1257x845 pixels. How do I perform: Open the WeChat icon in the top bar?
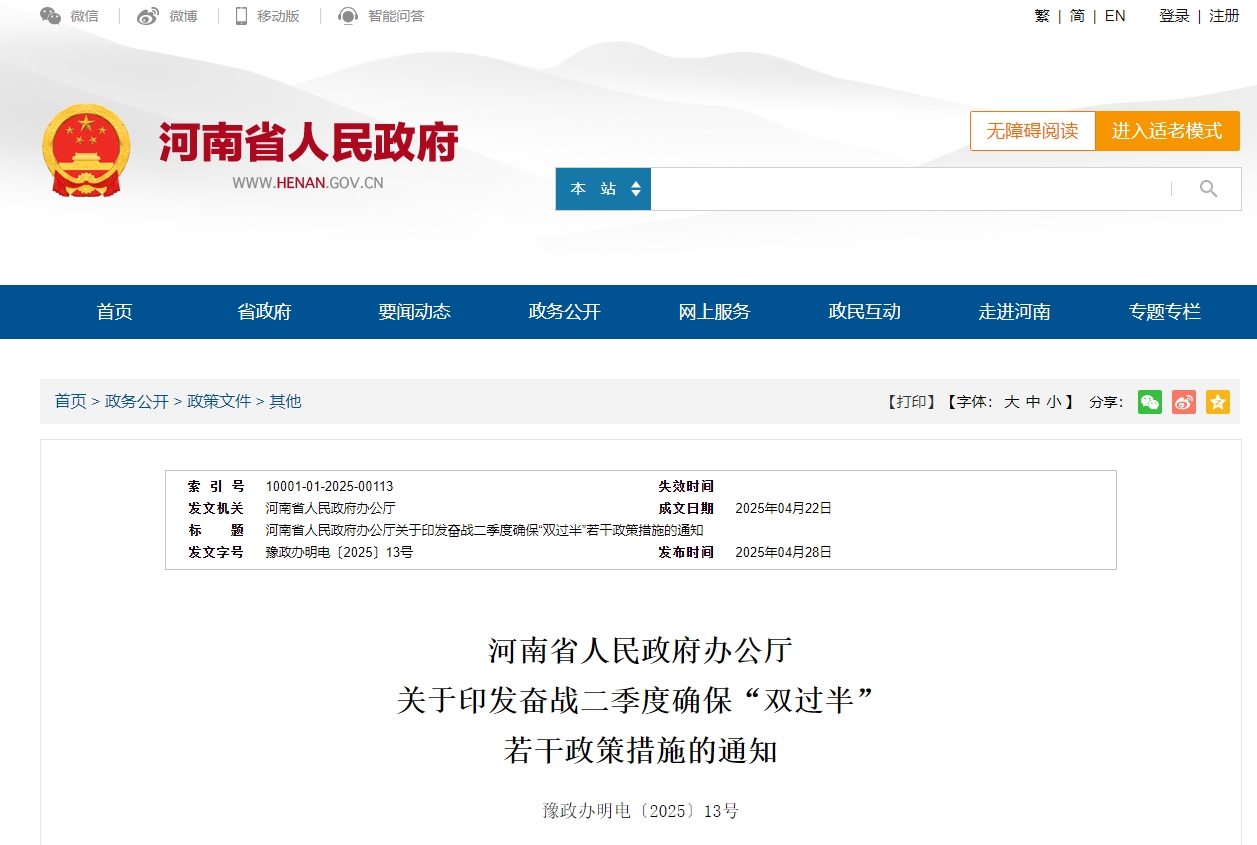52,16
